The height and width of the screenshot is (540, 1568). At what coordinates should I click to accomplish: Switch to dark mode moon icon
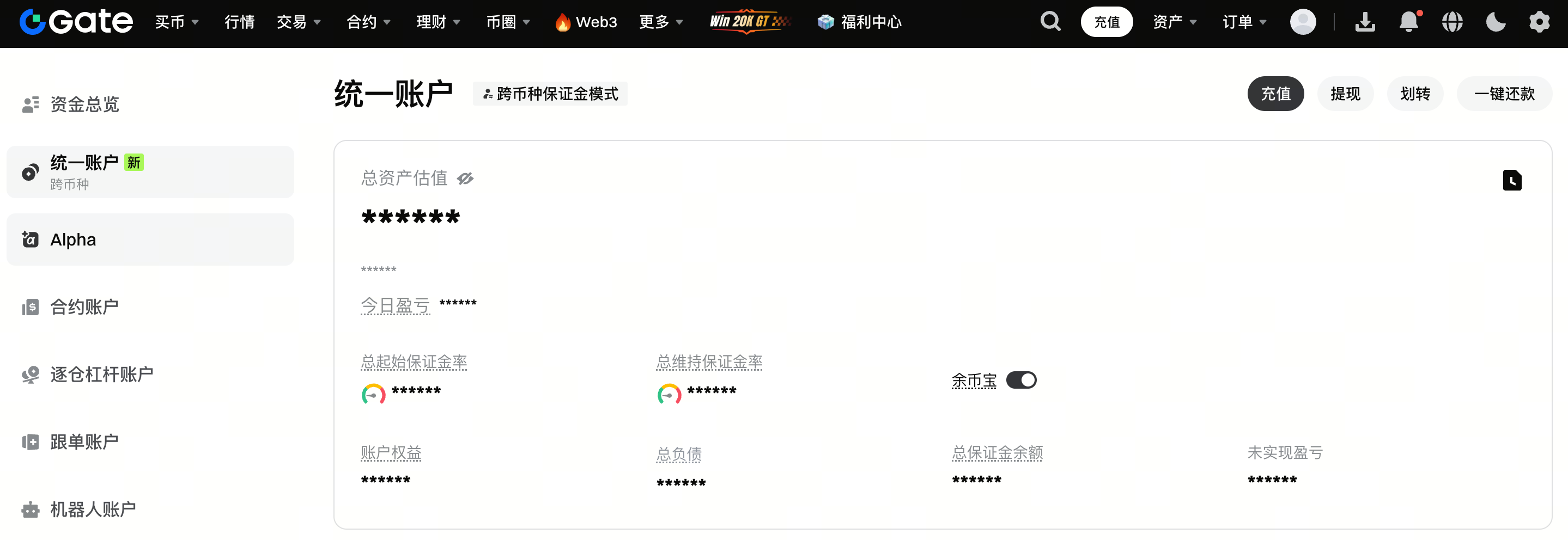[x=1496, y=22]
